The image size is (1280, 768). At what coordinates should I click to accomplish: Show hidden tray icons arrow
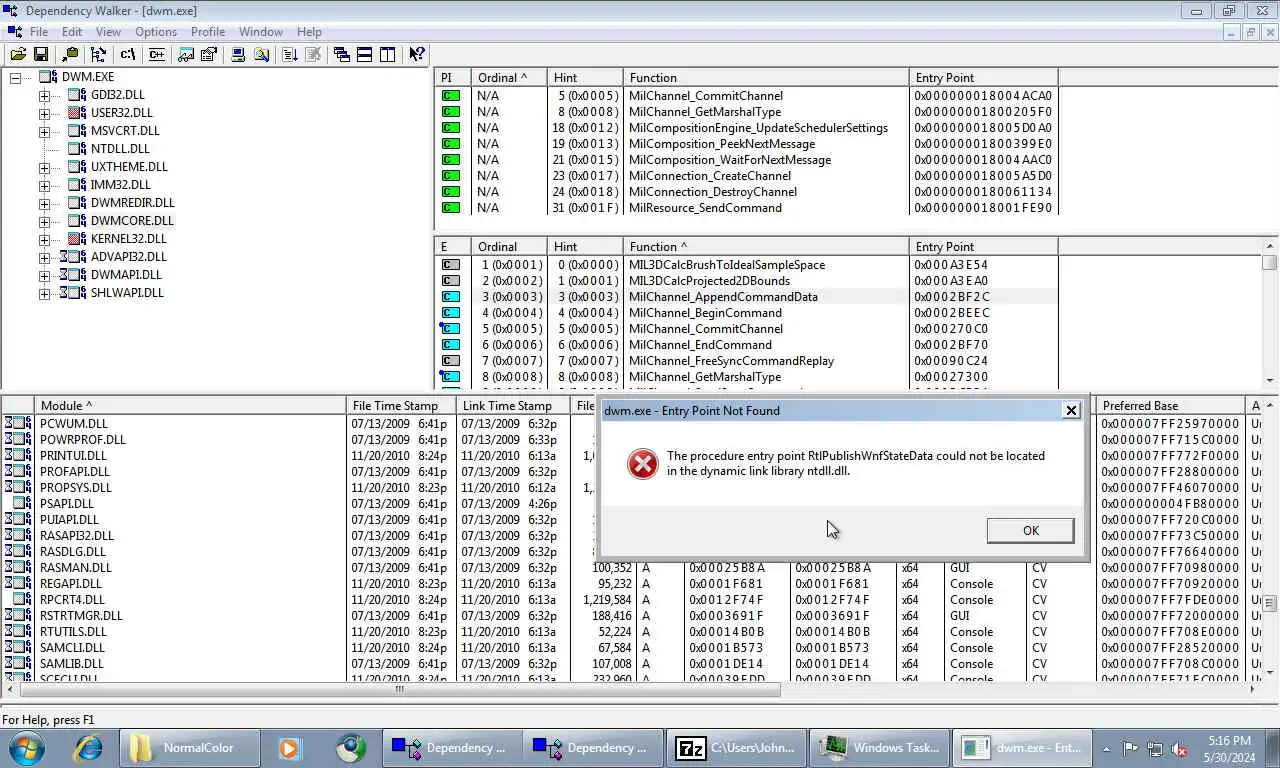point(1106,749)
